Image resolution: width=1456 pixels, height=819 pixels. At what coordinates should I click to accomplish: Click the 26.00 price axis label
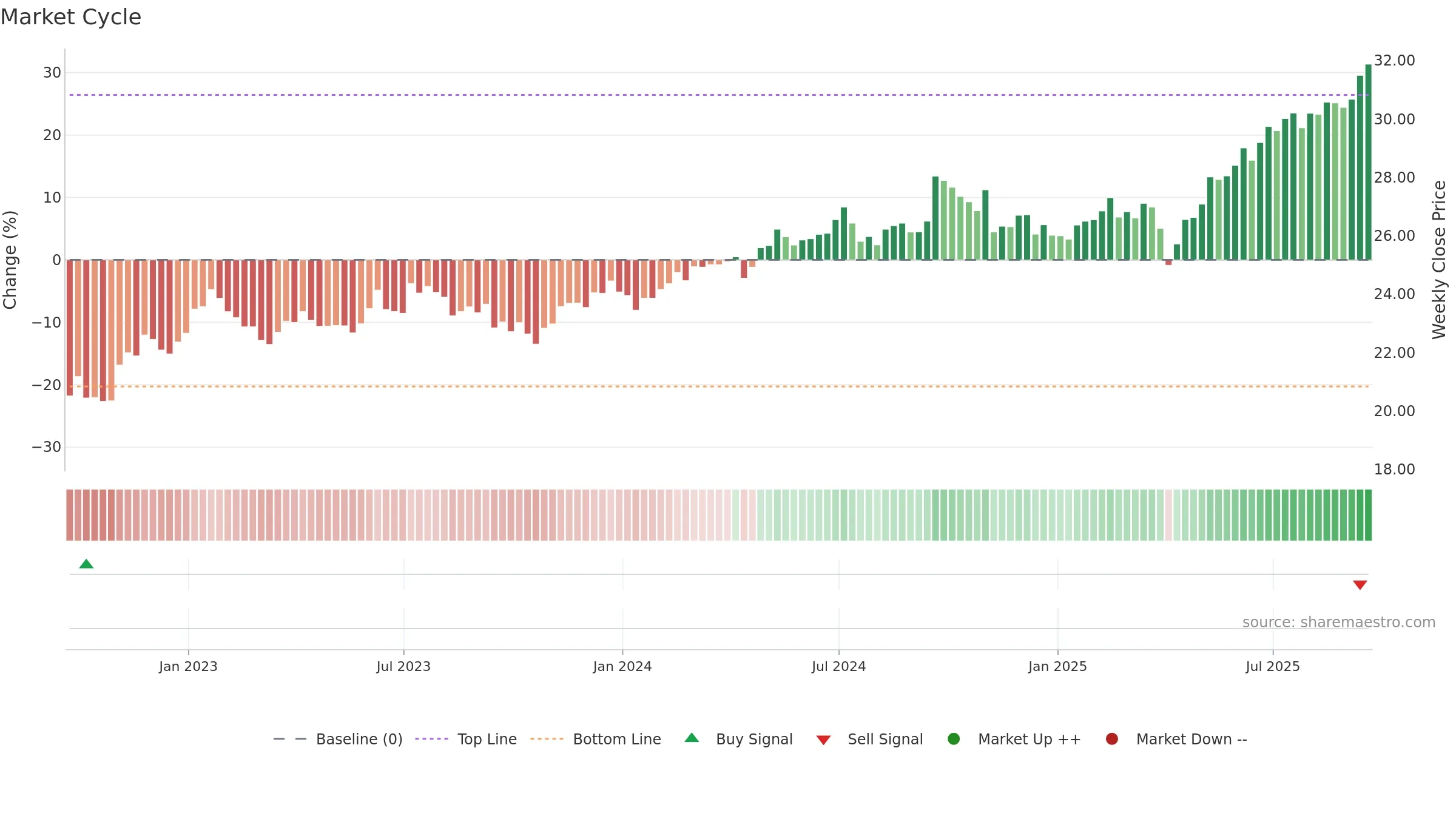(x=1394, y=236)
